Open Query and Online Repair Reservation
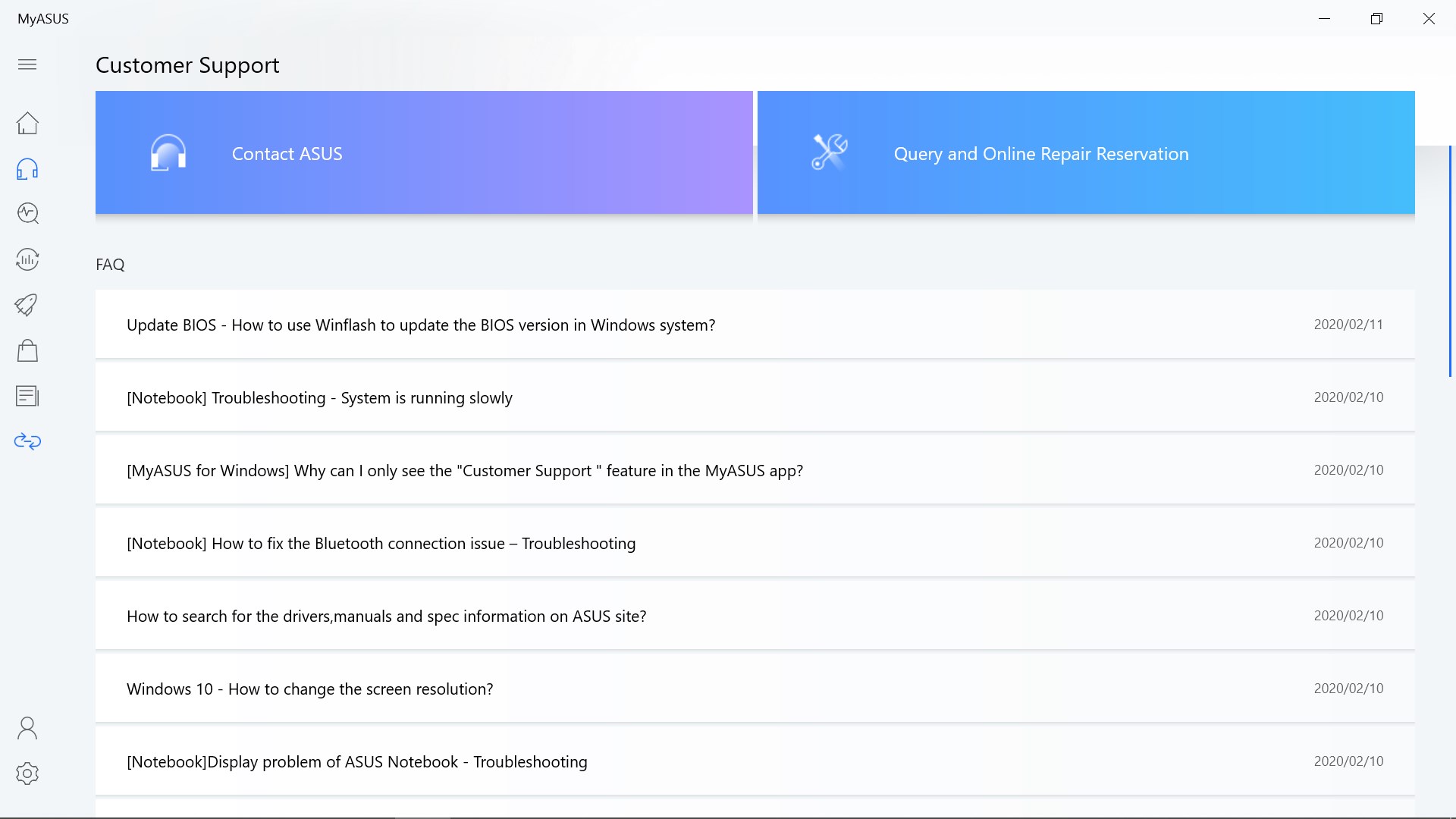 coord(1085,152)
